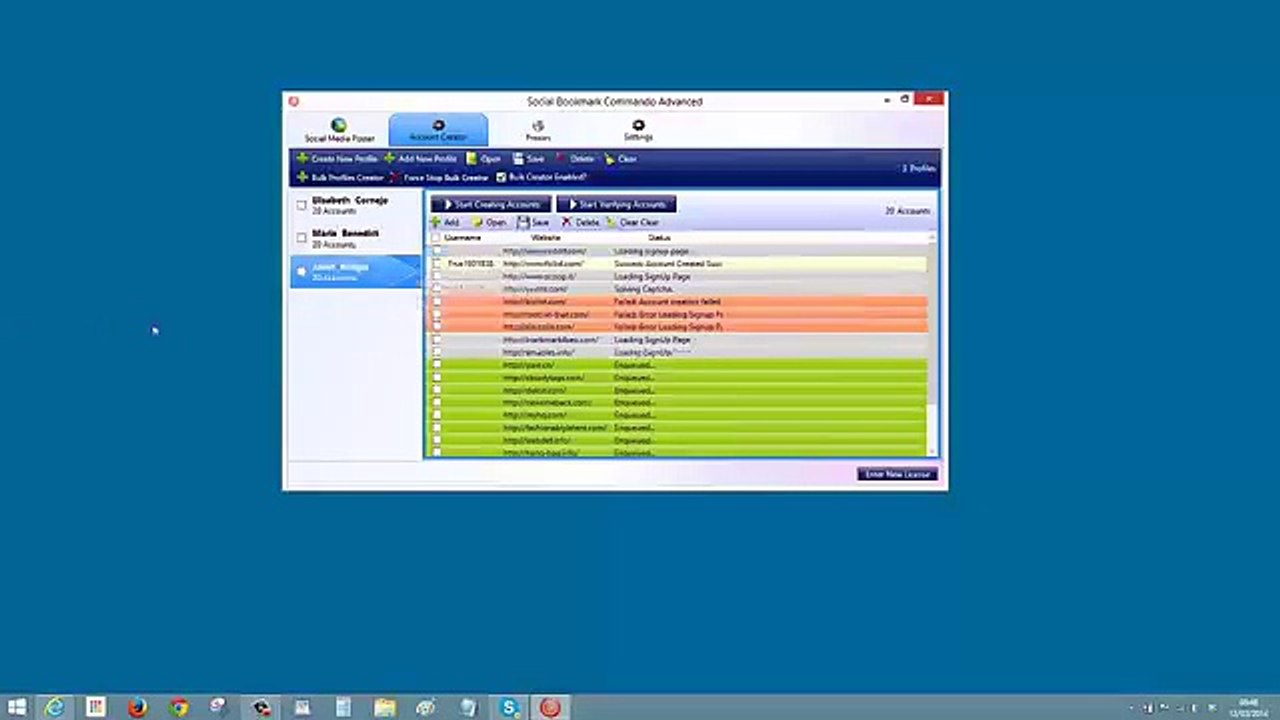Click Start Verifying Accounts
Image resolution: width=1280 pixels, height=720 pixels.
point(616,204)
